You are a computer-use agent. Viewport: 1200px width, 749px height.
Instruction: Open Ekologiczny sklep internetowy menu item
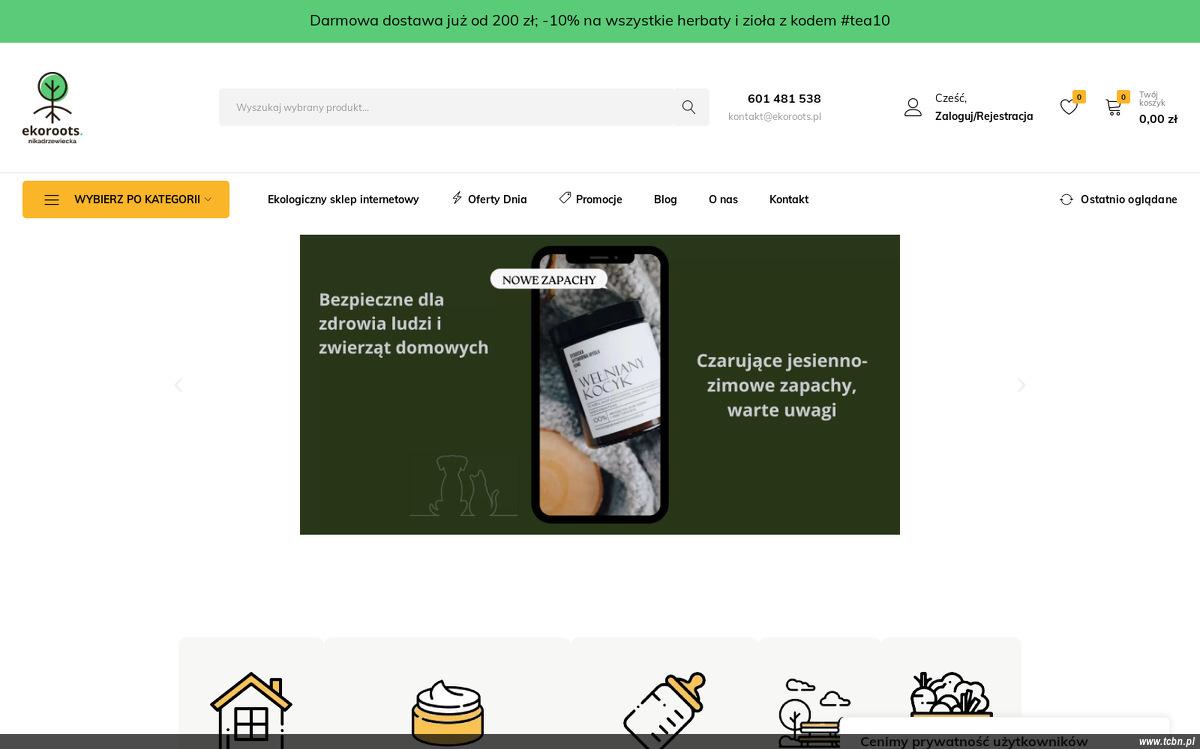click(x=343, y=199)
